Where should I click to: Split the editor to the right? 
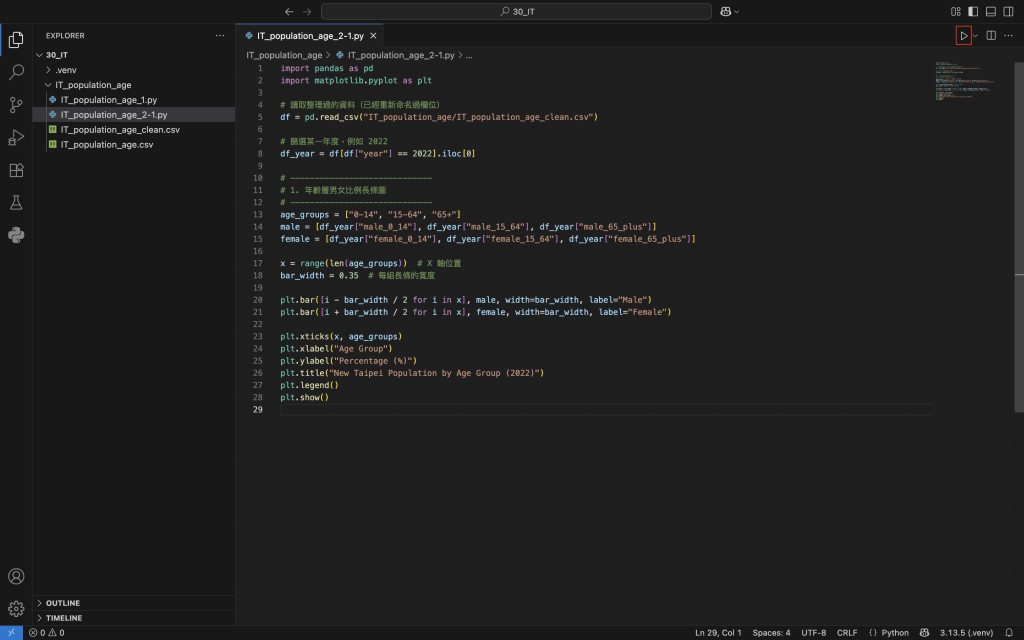[x=991, y=36]
